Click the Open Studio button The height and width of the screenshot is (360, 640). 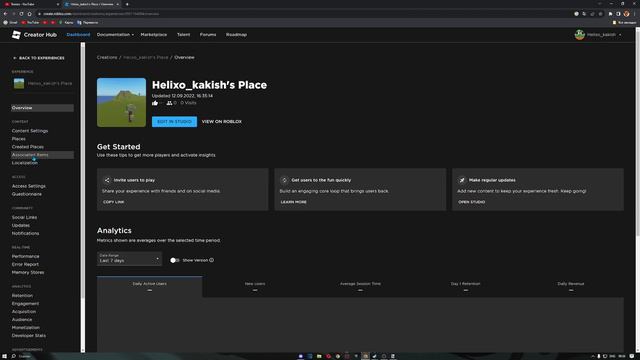471,202
